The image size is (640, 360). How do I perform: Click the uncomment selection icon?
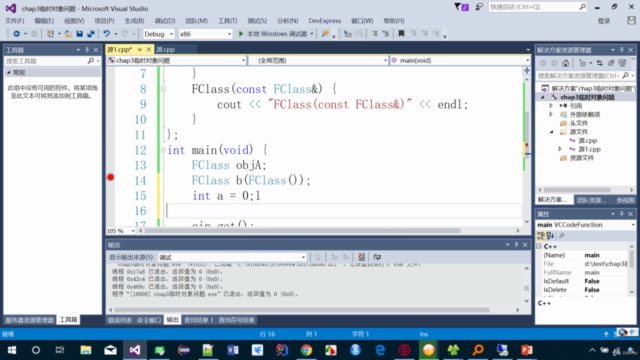[386, 34]
